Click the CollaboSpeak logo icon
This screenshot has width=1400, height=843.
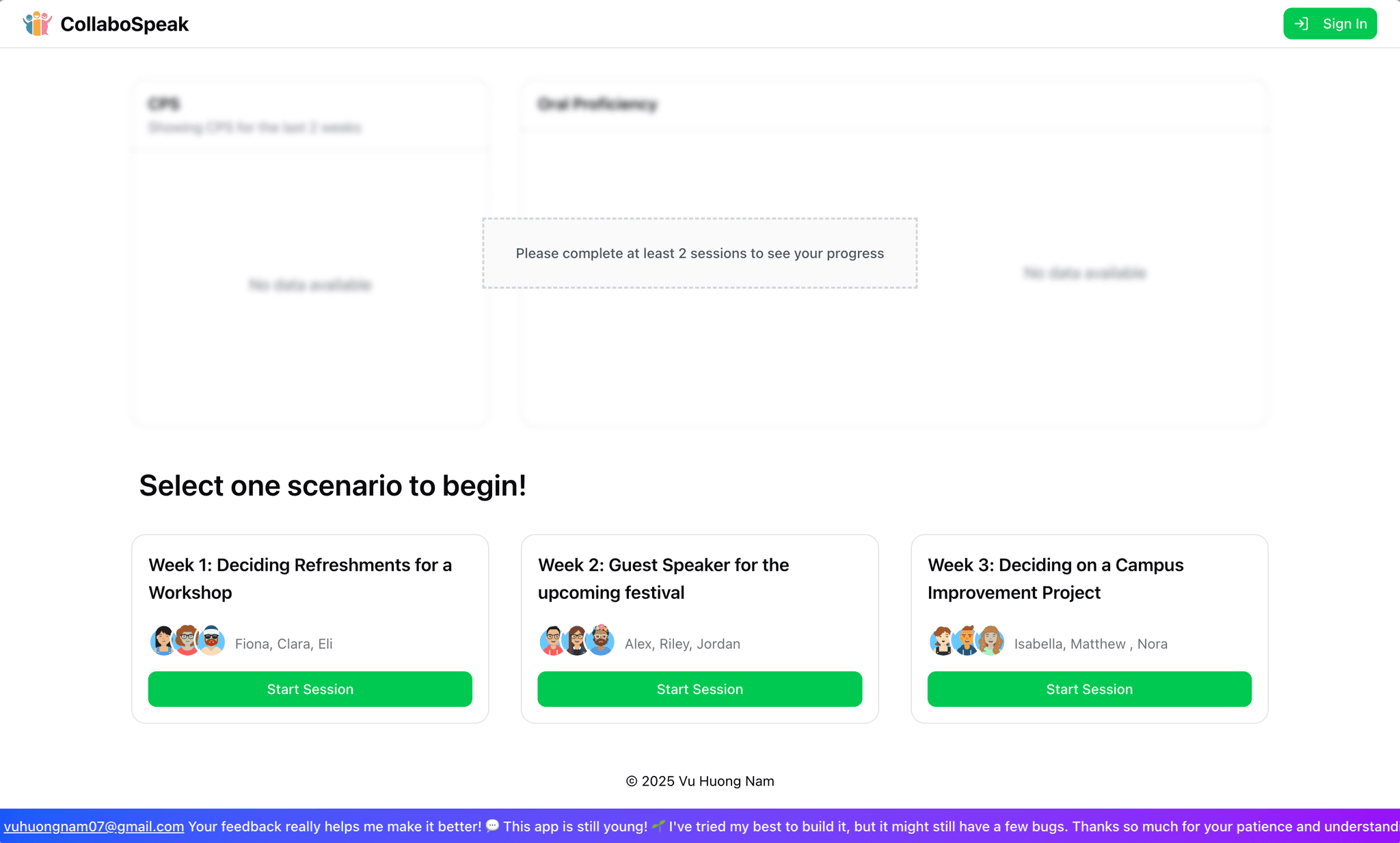[37, 24]
